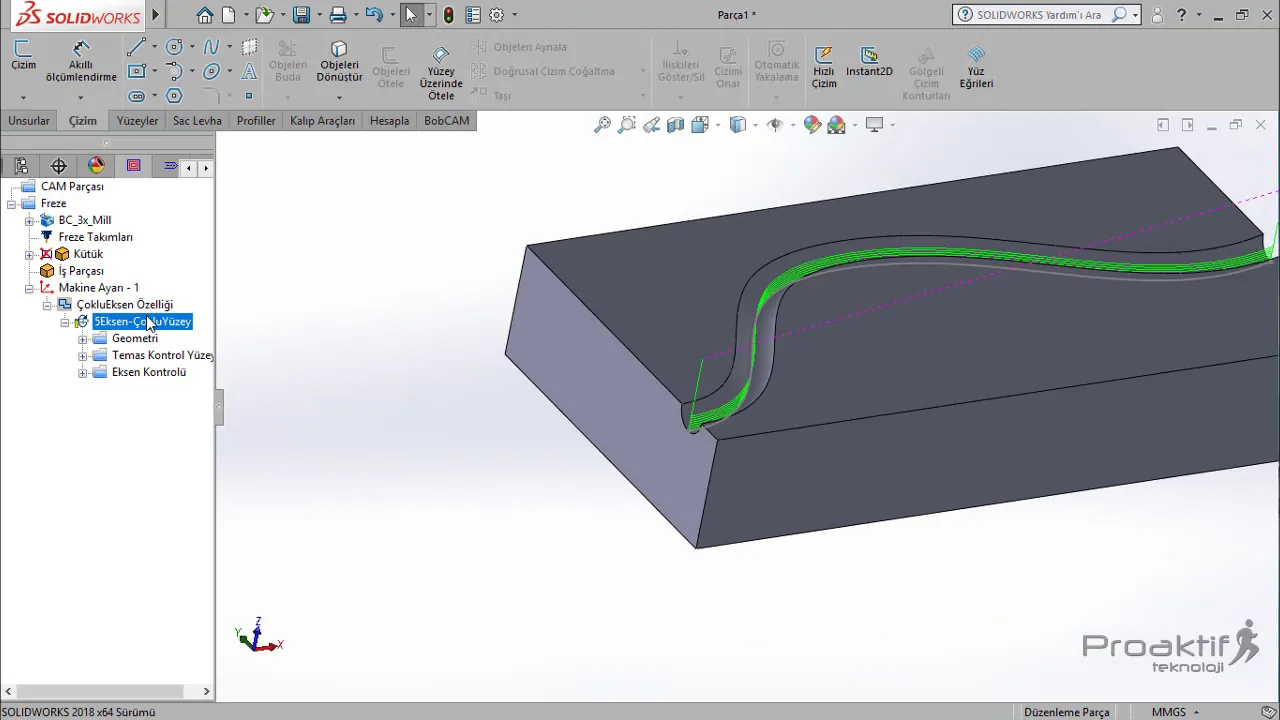The image size is (1280, 720).
Task: Open the crosshair DimXpert manager tab
Action: coord(59,166)
